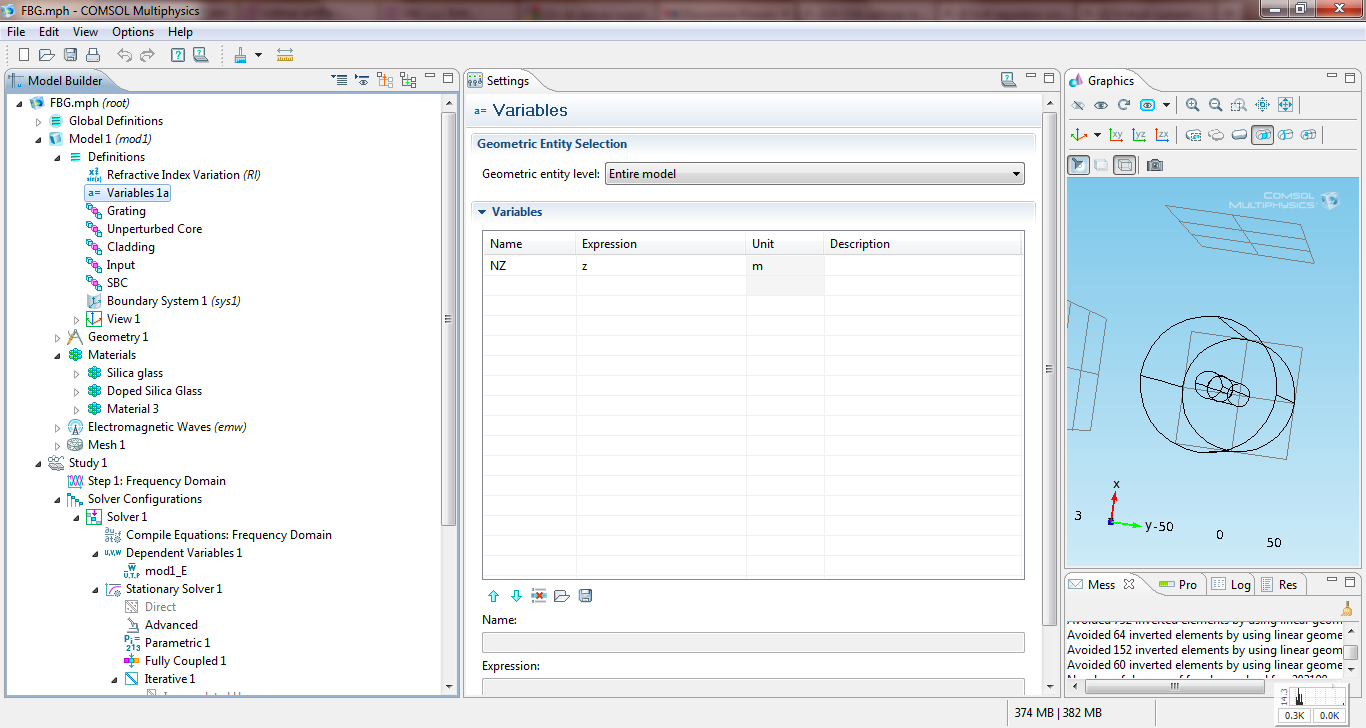Expand the Geometry 1 tree node
This screenshot has height=728, width=1366.
coord(58,337)
